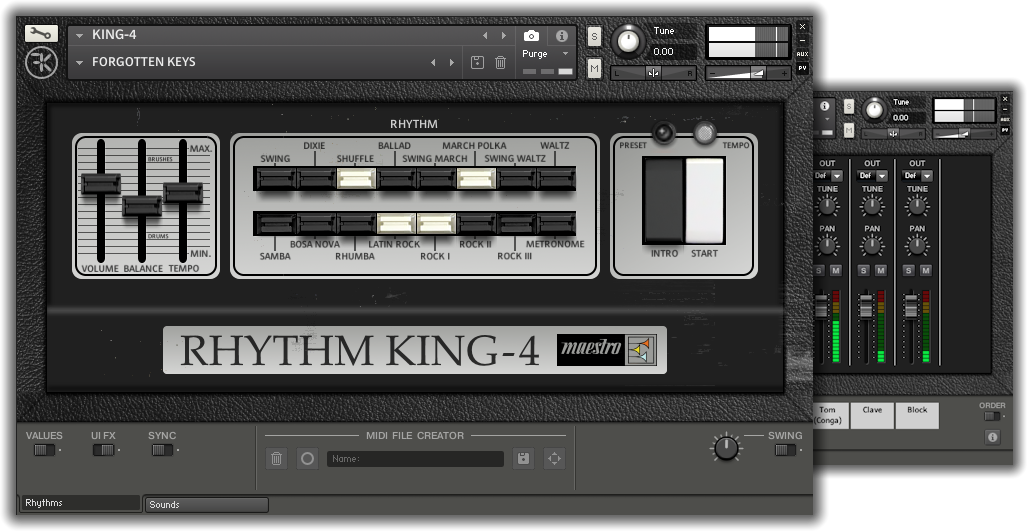Toggle the SYNC switch
The height and width of the screenshot is (532, 1032).
162,450
